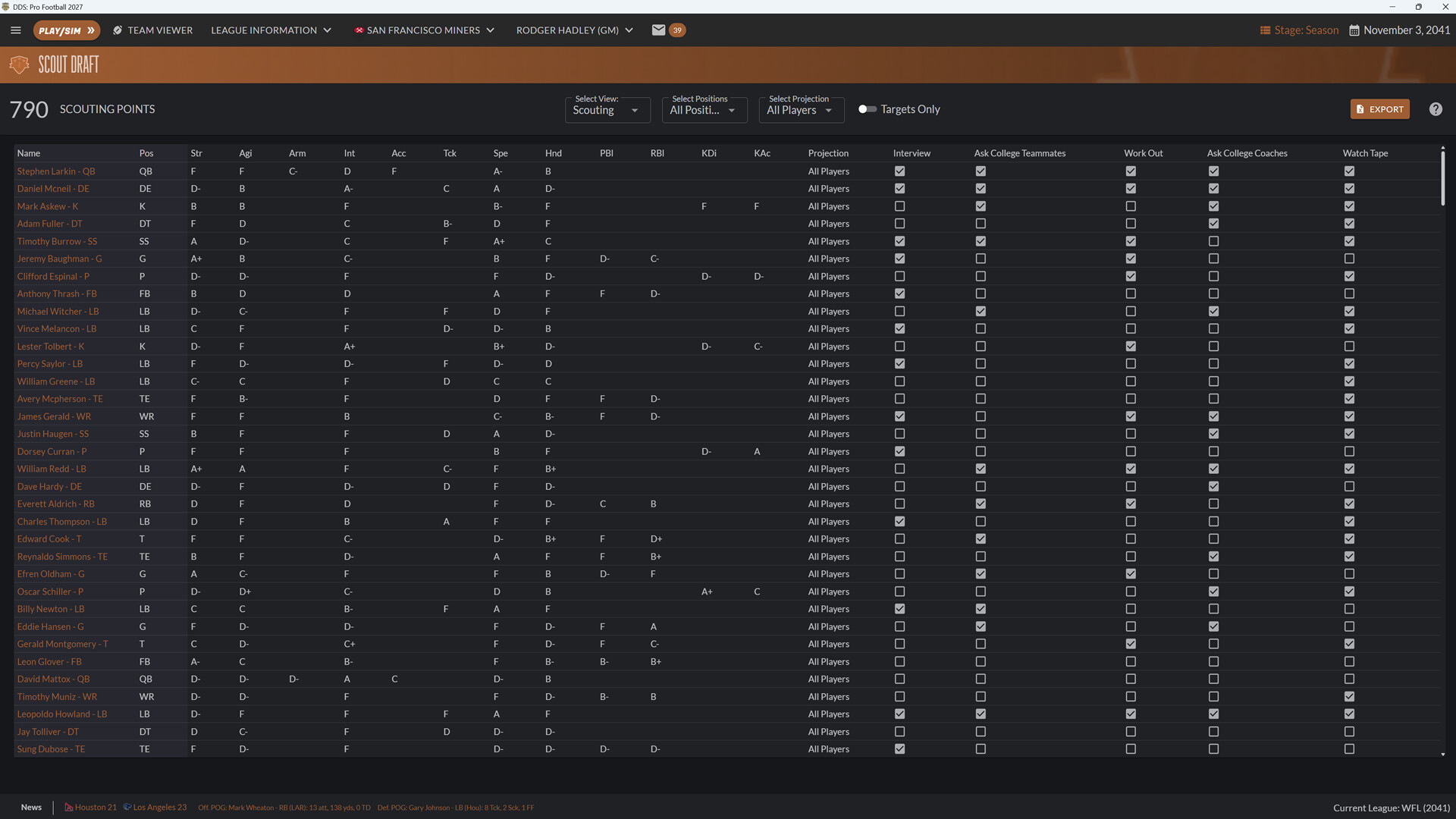The image size is (1456, 819).
Task: Uncheck Interview for Dorsey Curran
Action: 899,451
